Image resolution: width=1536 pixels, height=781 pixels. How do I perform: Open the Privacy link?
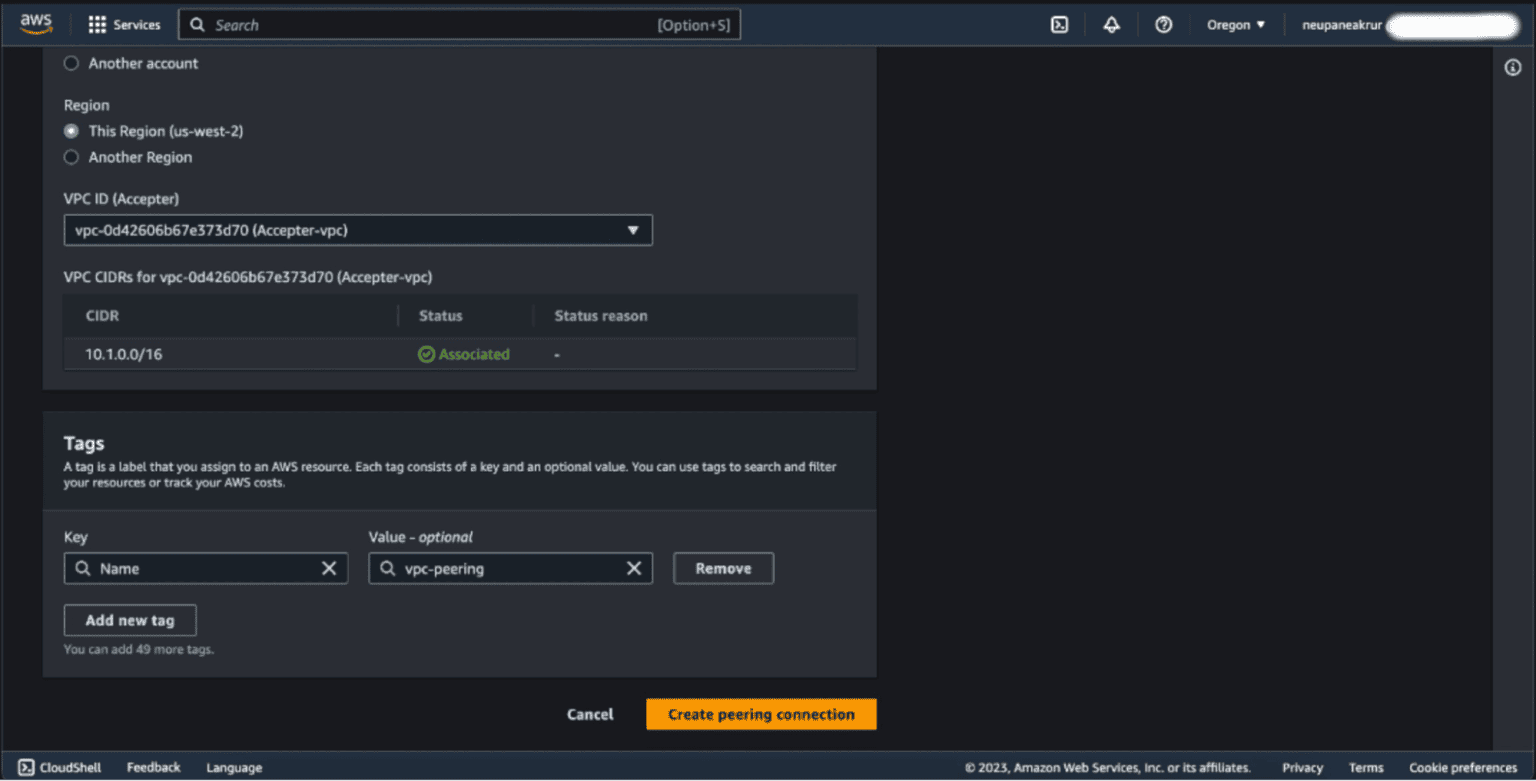coord(1302,767)
